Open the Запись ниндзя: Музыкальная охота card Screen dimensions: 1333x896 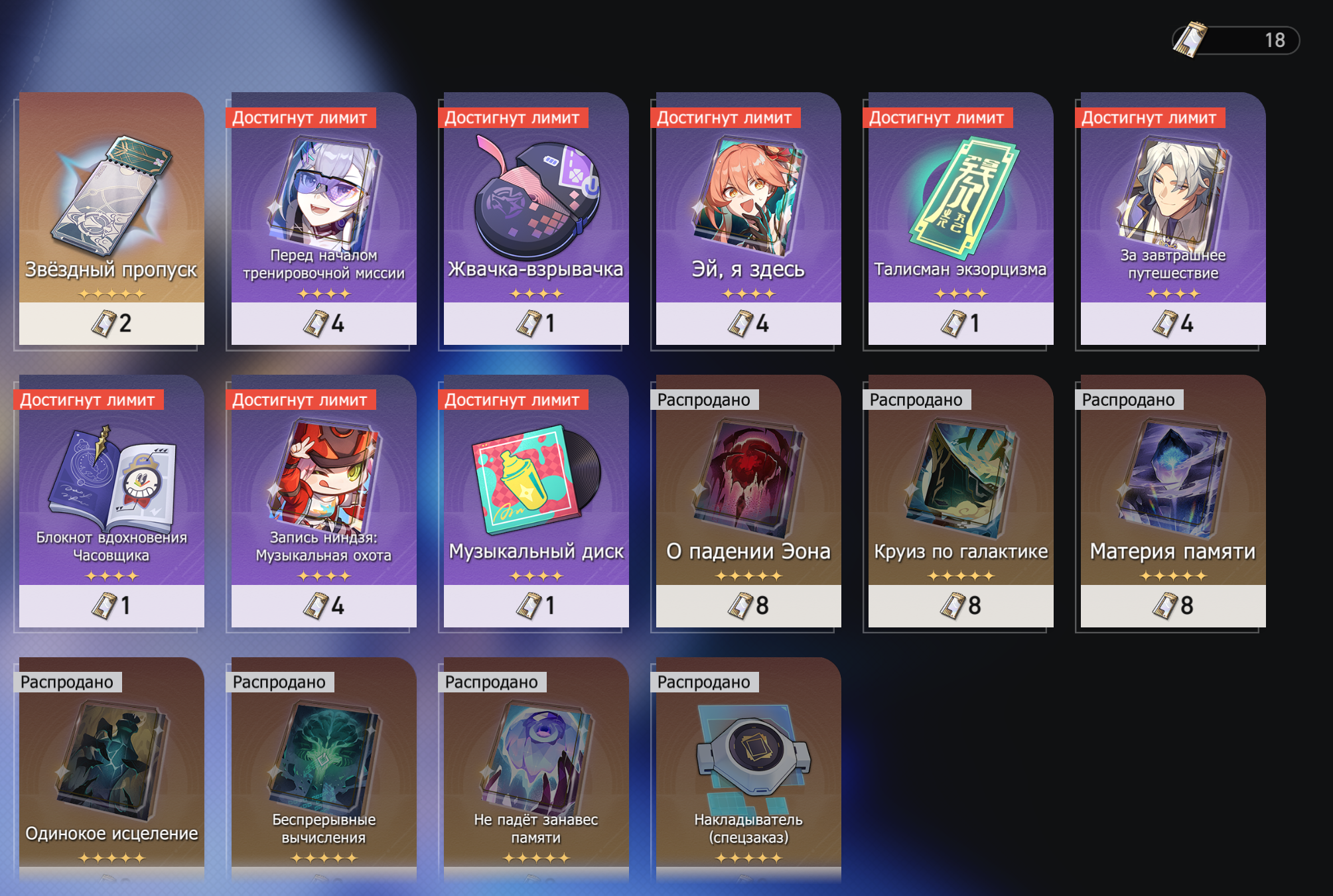(x=324, y=501)
